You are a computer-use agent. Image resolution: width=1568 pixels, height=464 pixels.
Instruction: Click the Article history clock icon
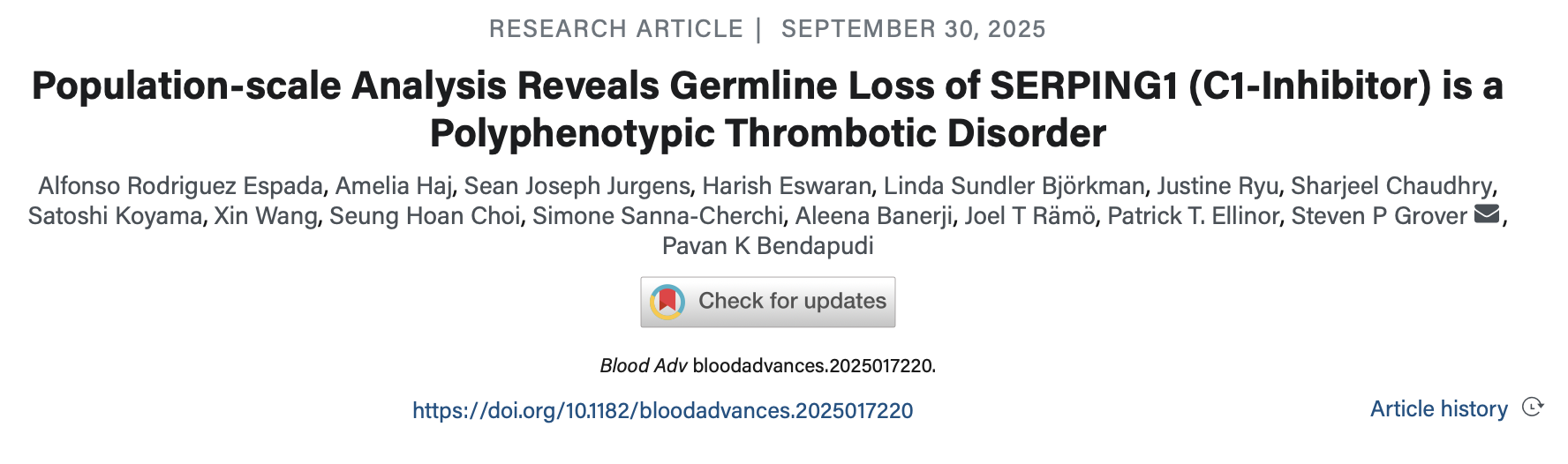tap(1533, 408)
